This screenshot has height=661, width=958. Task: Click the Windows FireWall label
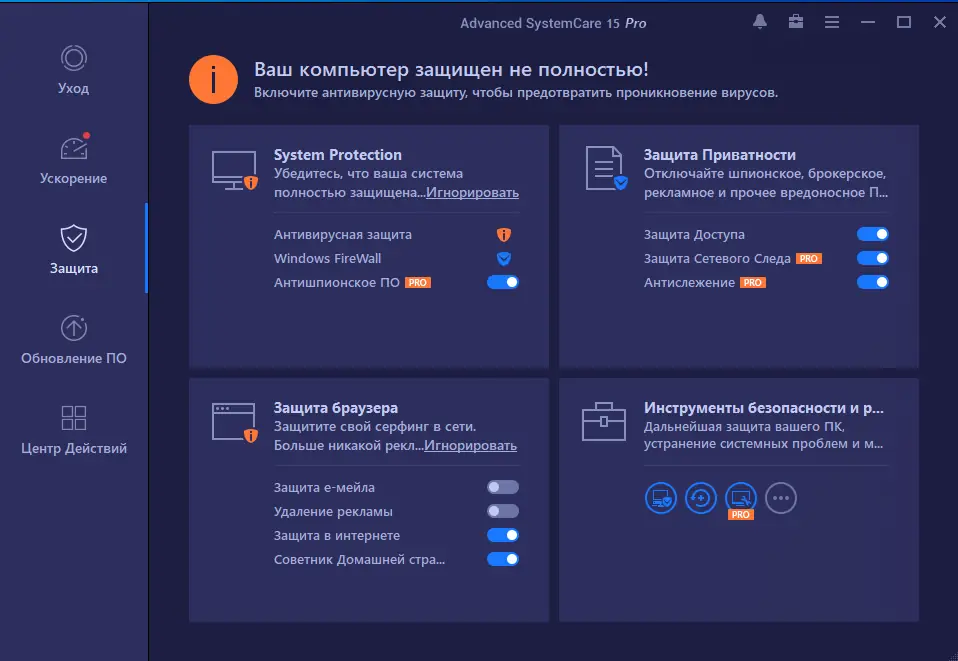coord(327,258)
